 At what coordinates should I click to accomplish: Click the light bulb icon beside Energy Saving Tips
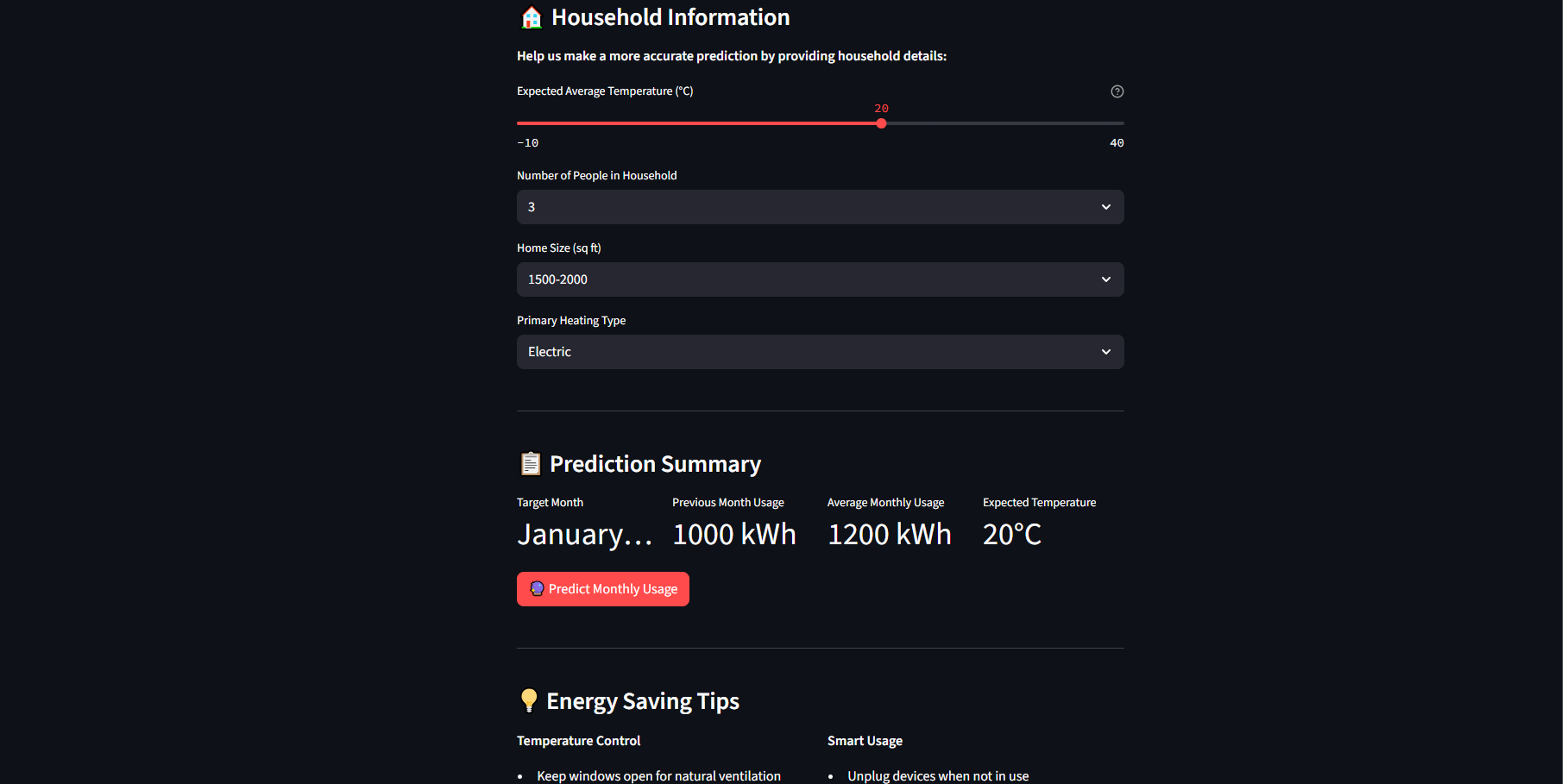tap(529, 700)
